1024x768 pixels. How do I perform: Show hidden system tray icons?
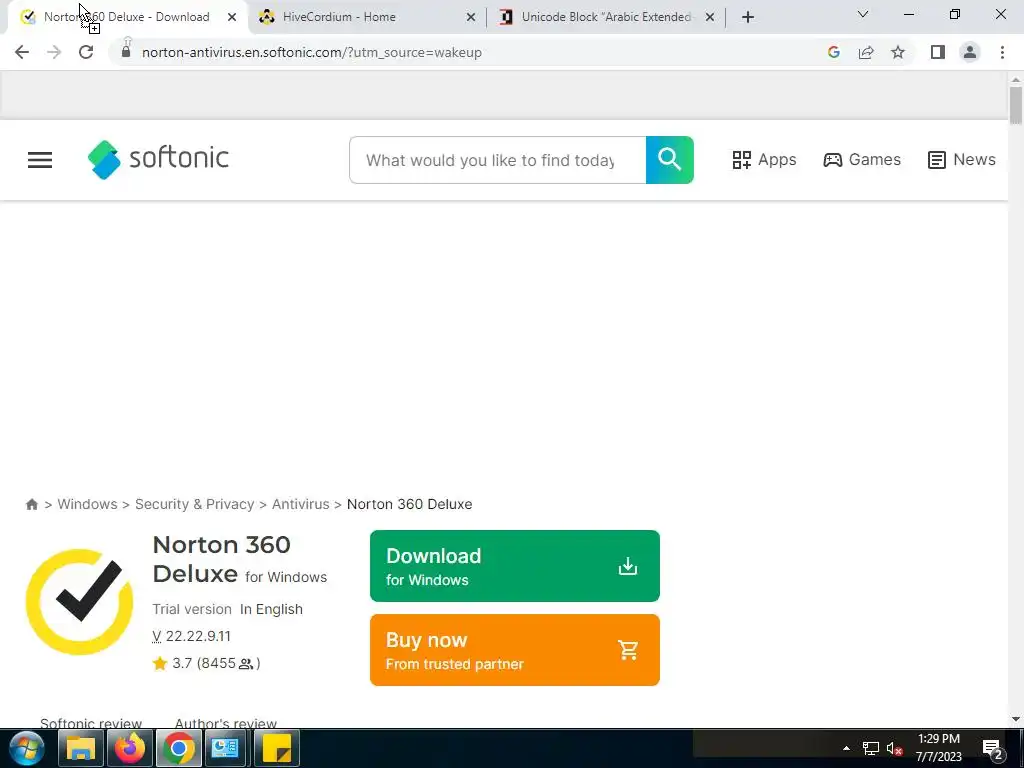(x=846, y=748)
